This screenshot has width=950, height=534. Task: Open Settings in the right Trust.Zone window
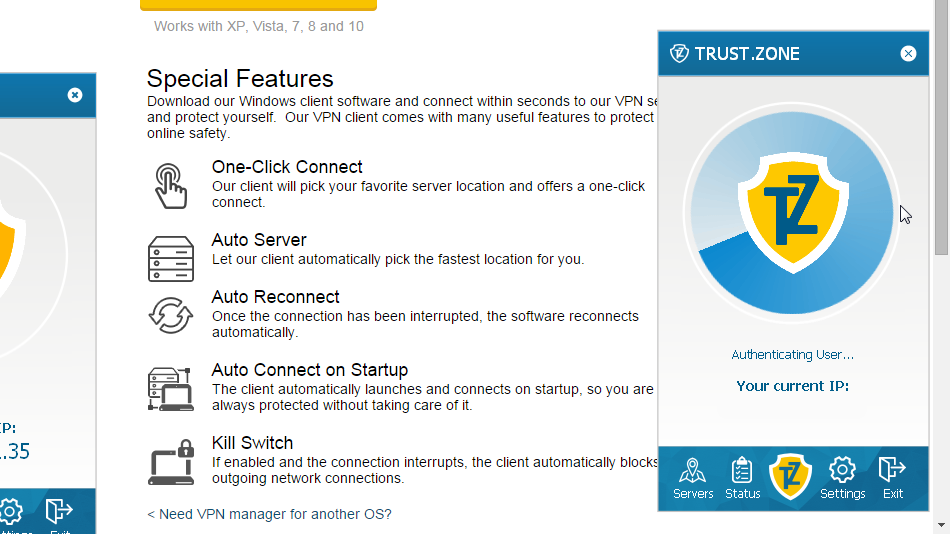842,477
